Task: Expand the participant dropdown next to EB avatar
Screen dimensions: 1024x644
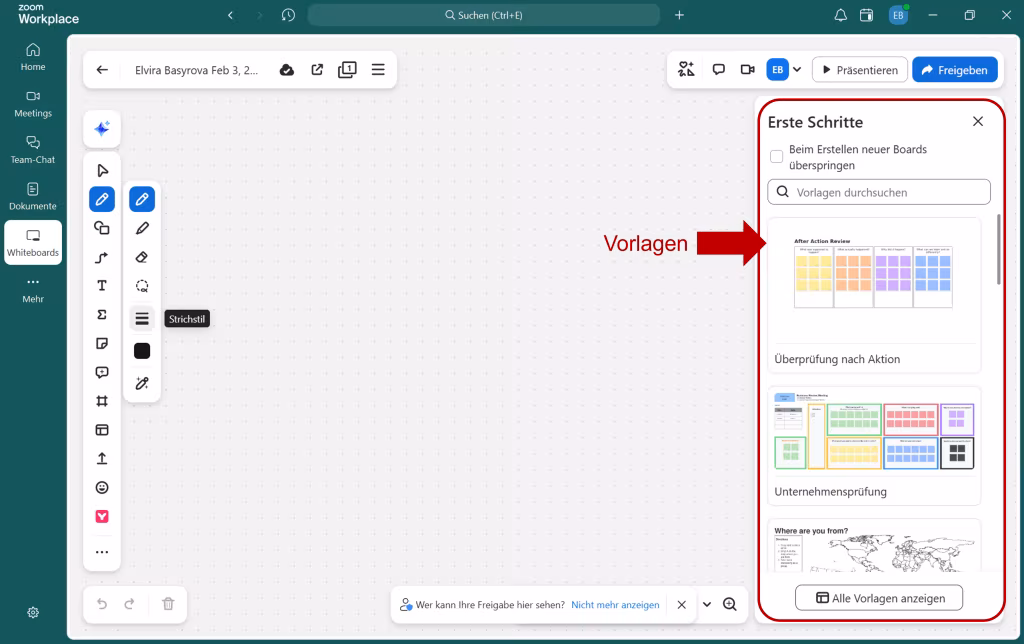Action: click(x=795, y=69)
